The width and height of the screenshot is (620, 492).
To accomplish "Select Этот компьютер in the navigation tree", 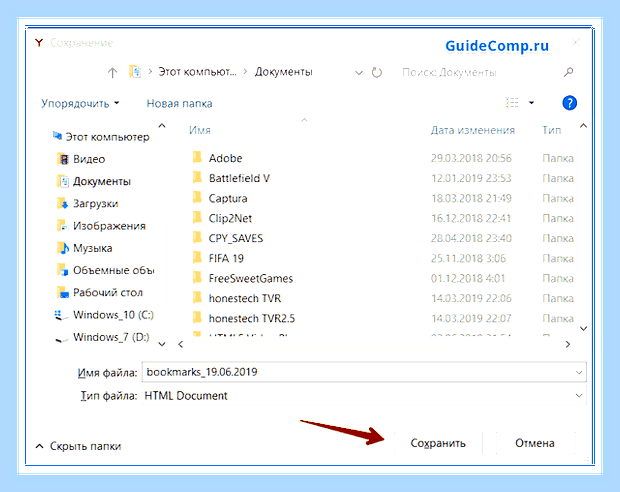I will click(x=101, y=137).
